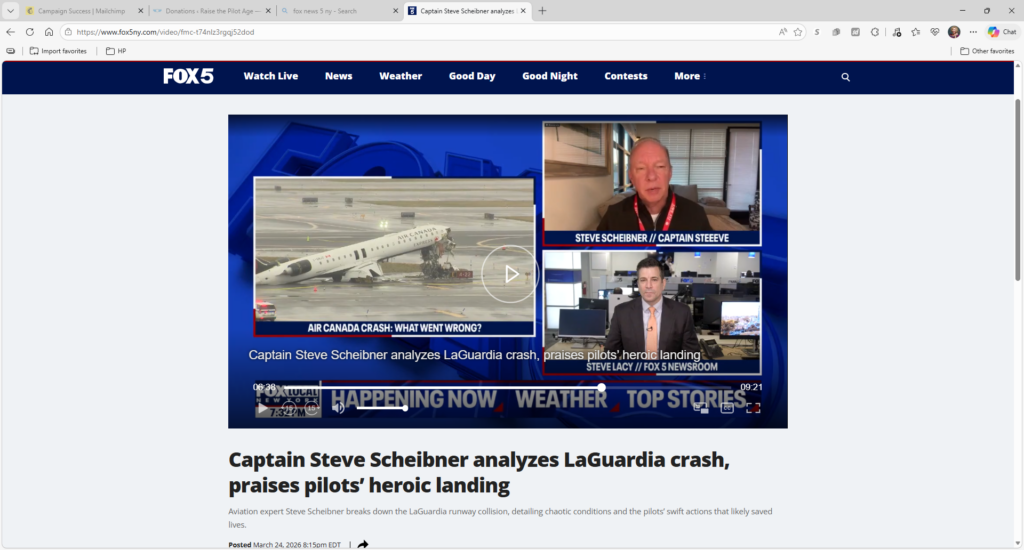Enable picture-in-picture for the video
1024x550 pixels.
pyautogui.click(x=701, y=408)
